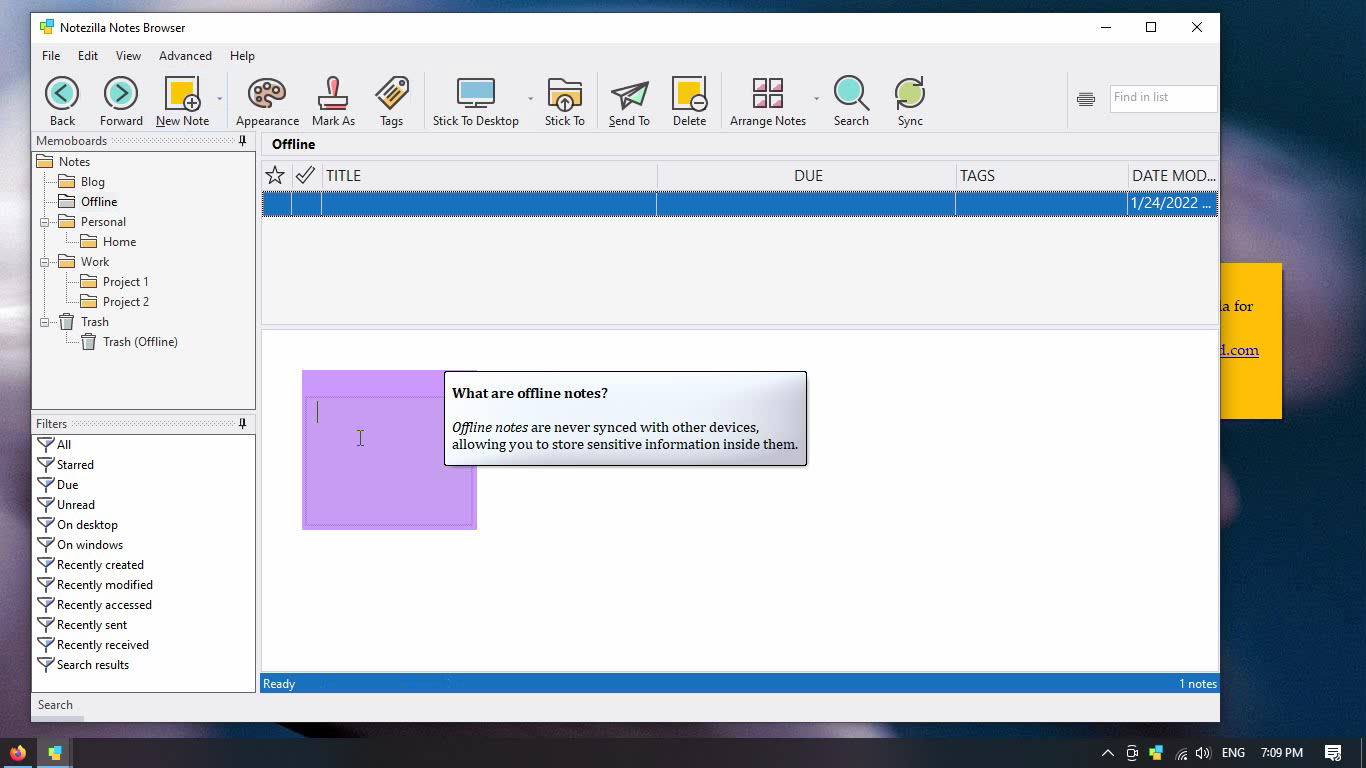
Task: Open the Advanced menu
Action: 185,56
